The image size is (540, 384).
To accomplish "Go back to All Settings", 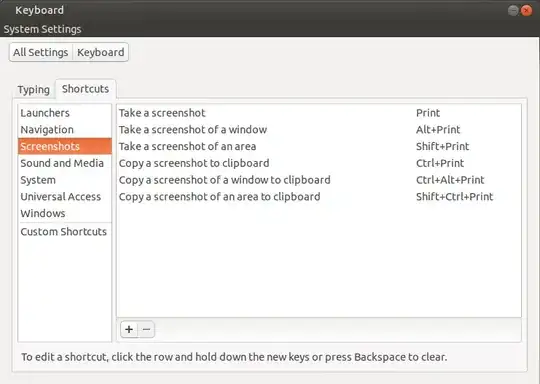I will [x=41, y=52].
